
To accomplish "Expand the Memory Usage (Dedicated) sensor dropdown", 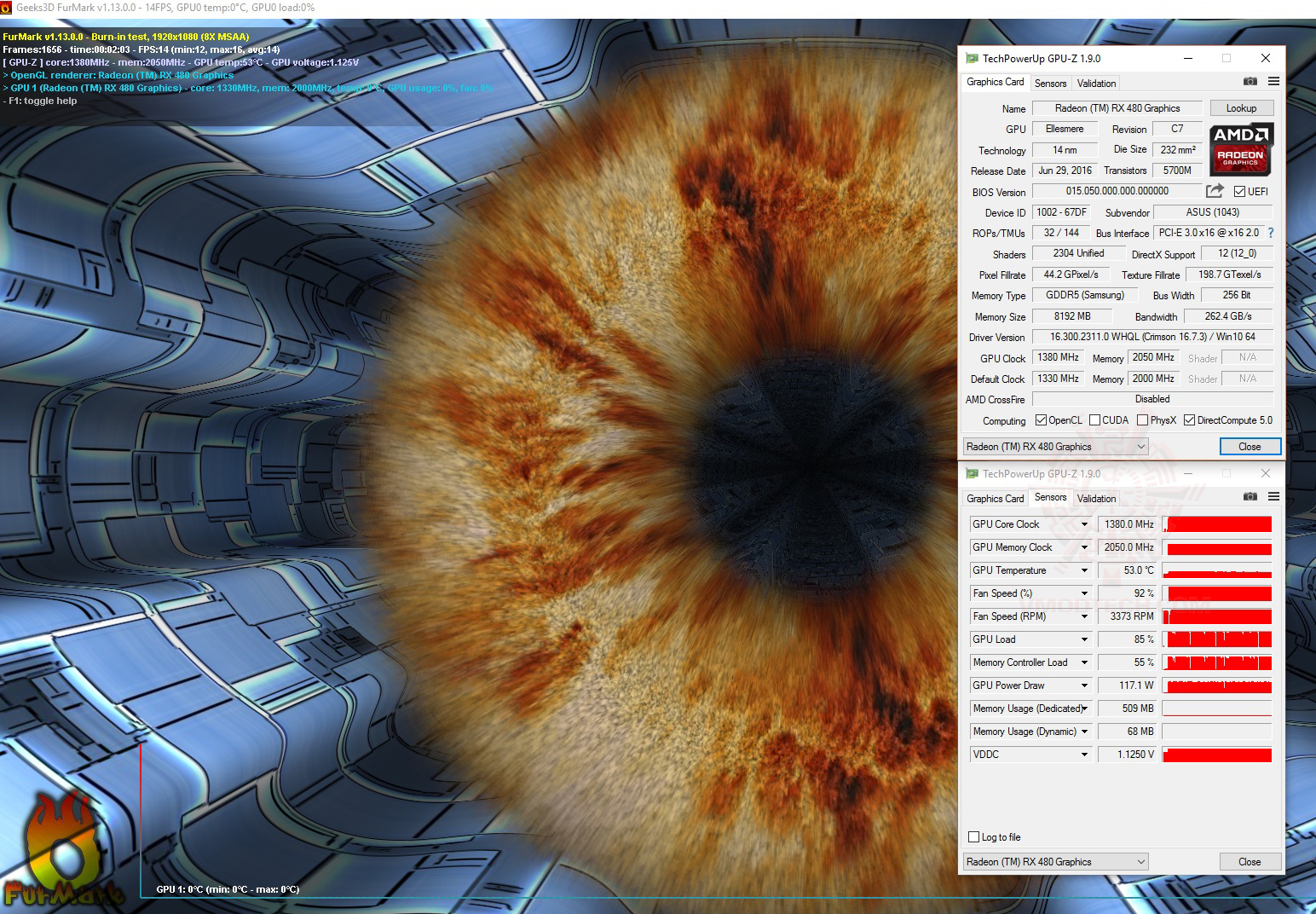I will point(1084,709).
